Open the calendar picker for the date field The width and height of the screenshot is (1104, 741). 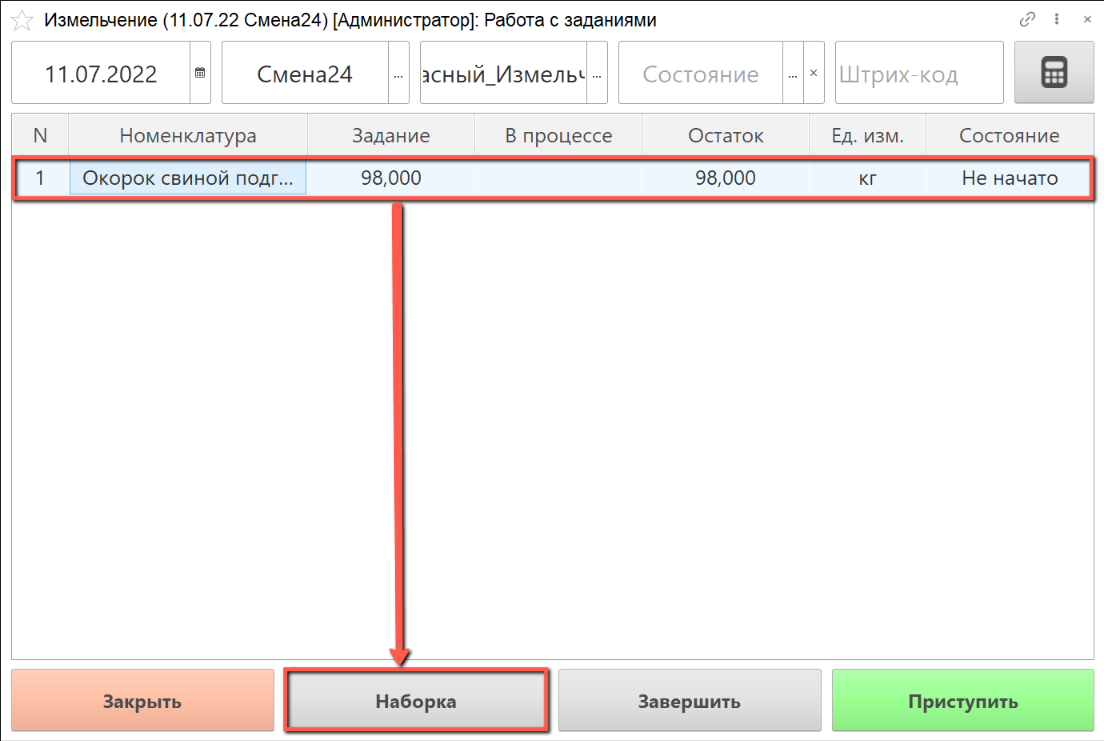(200, 73)
